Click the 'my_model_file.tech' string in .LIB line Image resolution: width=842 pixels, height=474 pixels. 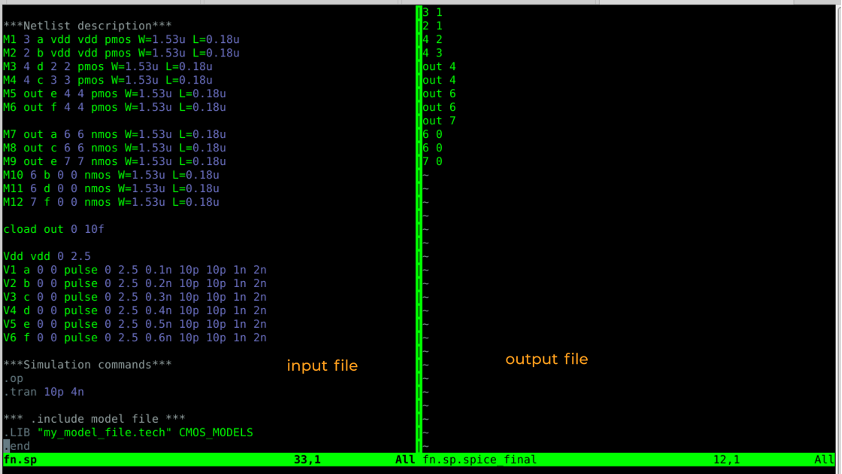tap(104, 433)
